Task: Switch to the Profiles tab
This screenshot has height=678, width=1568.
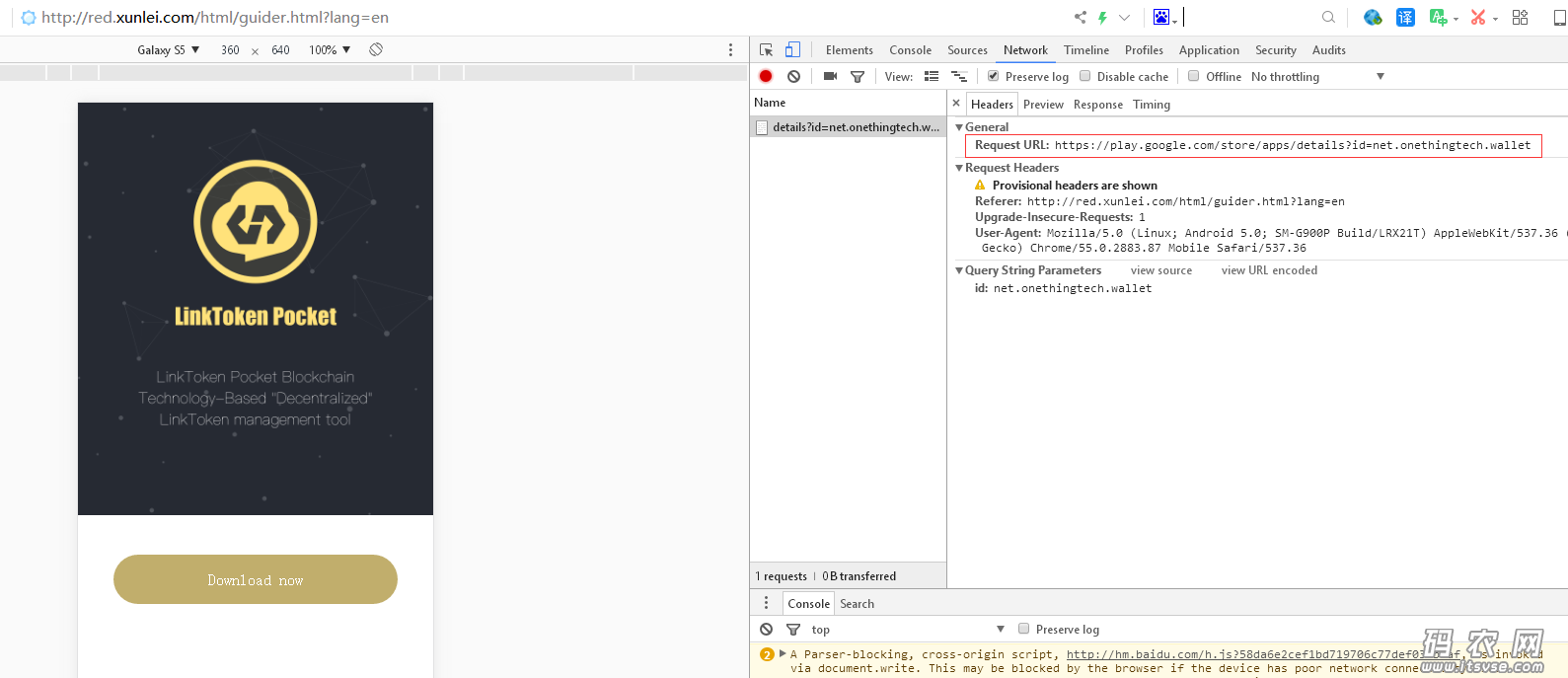Action: tap(1144, 49)
